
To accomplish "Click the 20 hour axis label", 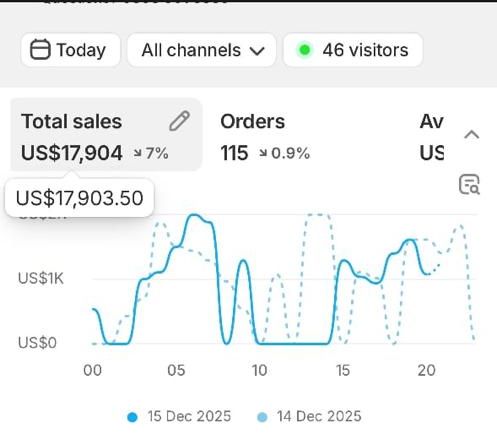I will [x=426, y=370].
